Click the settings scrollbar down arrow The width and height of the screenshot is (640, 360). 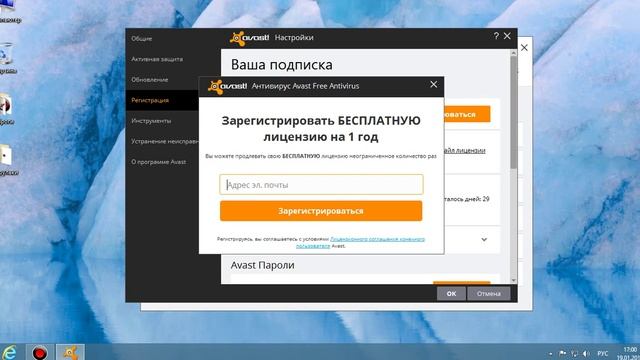(x=513, y=280)
